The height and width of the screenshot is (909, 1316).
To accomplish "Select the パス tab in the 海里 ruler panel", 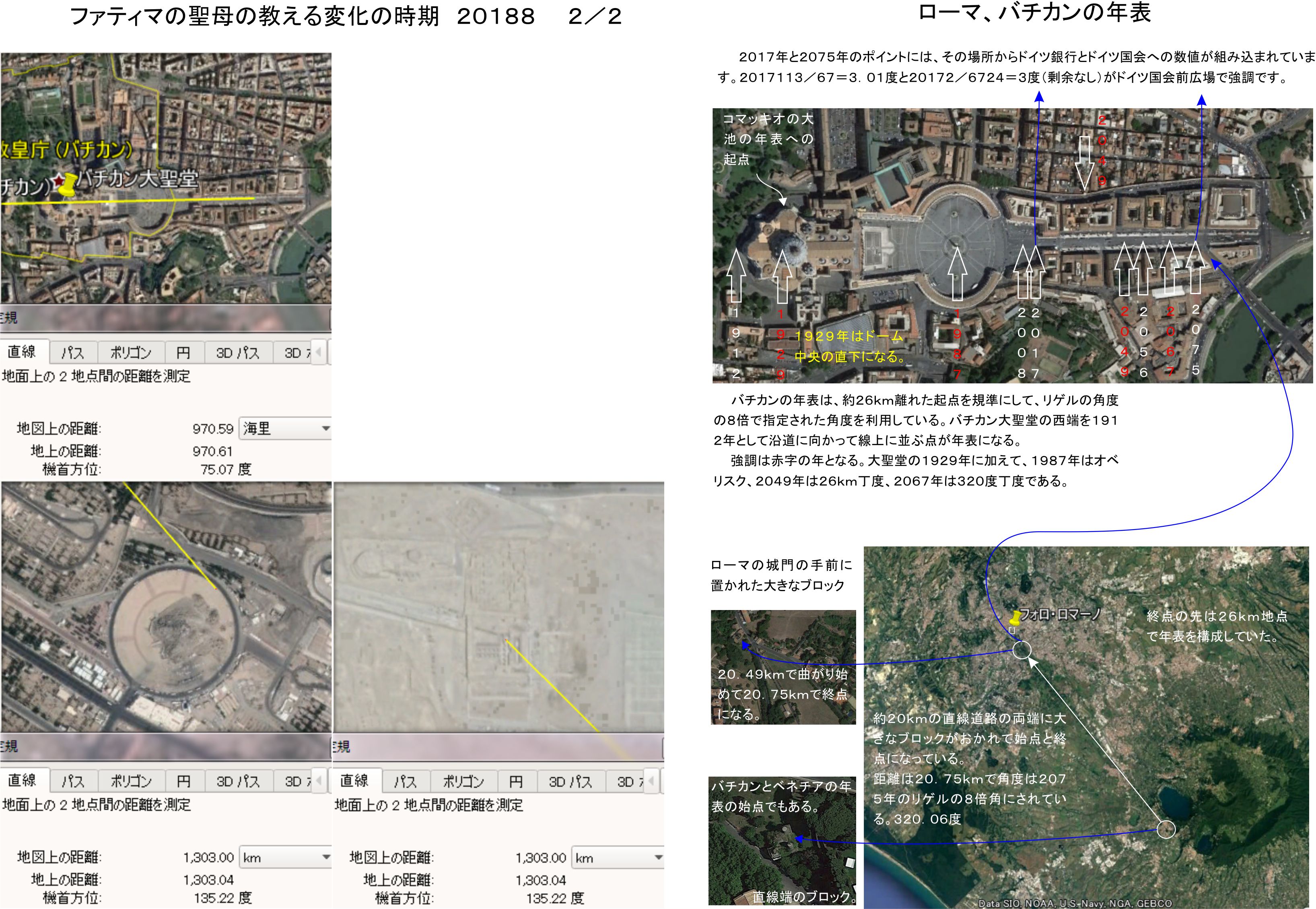I will pos(72,352).
